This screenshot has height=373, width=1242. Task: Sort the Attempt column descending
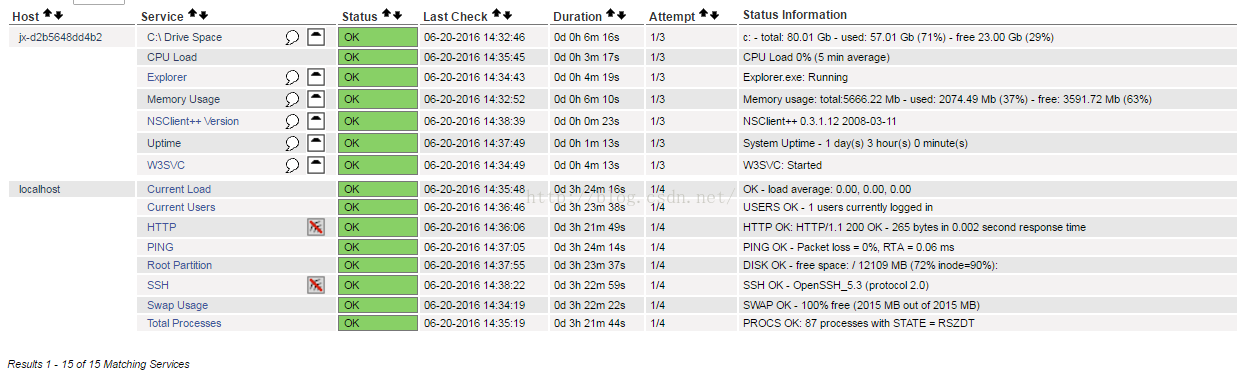click(x=714, y=15)
